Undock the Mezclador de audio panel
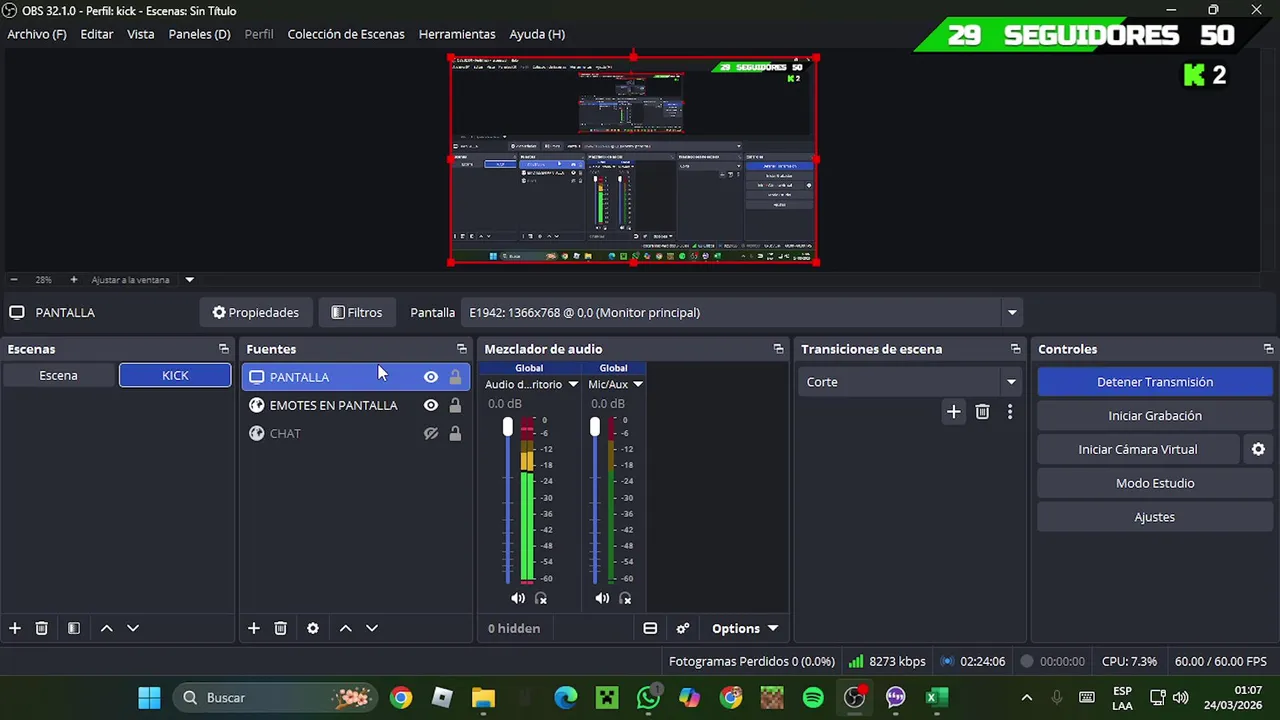The width and height of the screenshot is (1280, 720). point(778,349)
